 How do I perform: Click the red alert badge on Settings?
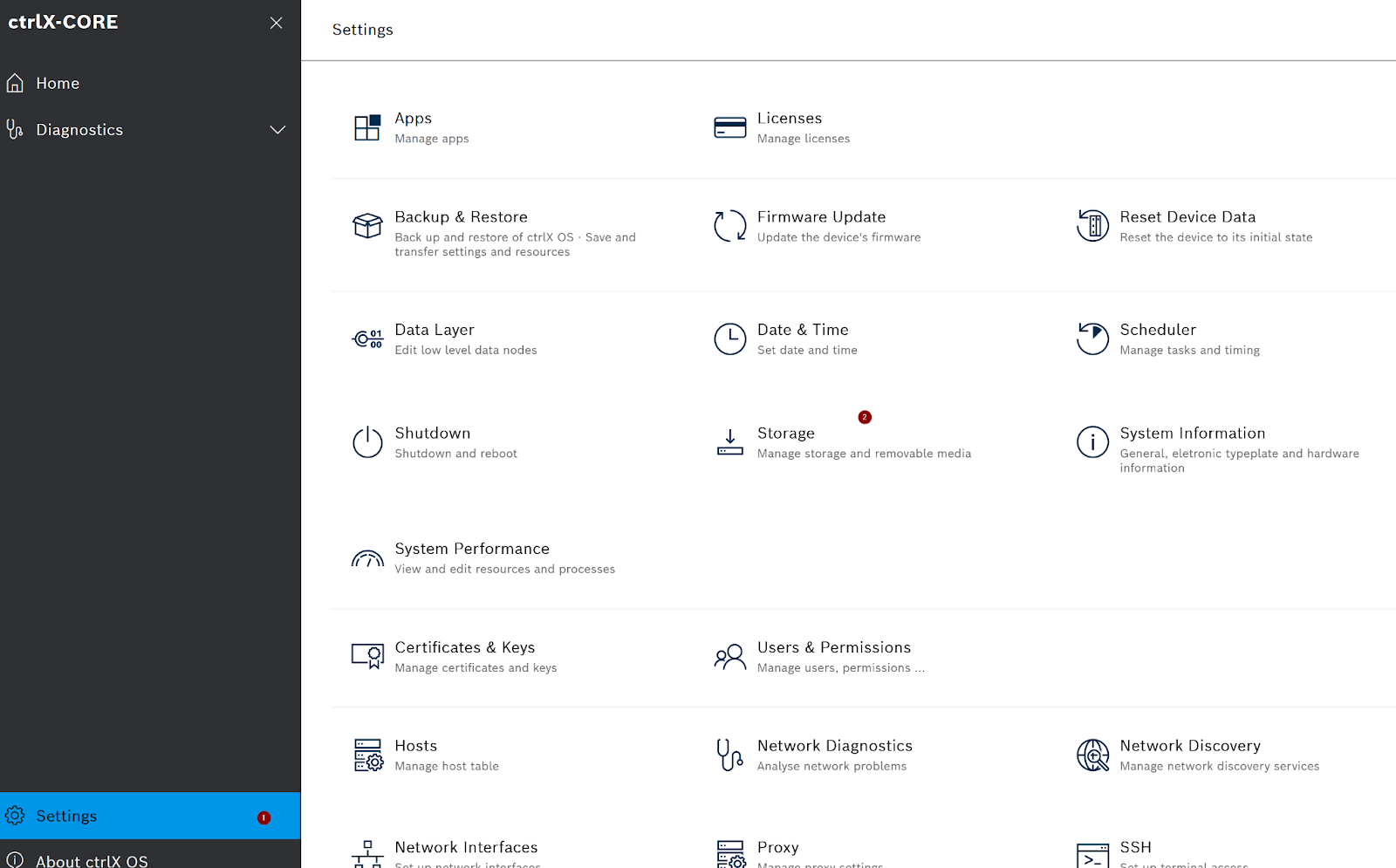click(263, 817)
